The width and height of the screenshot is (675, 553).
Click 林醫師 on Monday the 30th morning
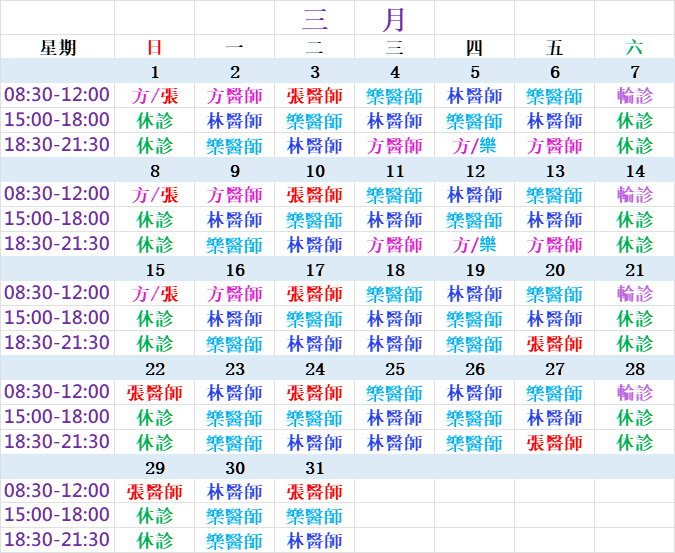click(235, 492)
